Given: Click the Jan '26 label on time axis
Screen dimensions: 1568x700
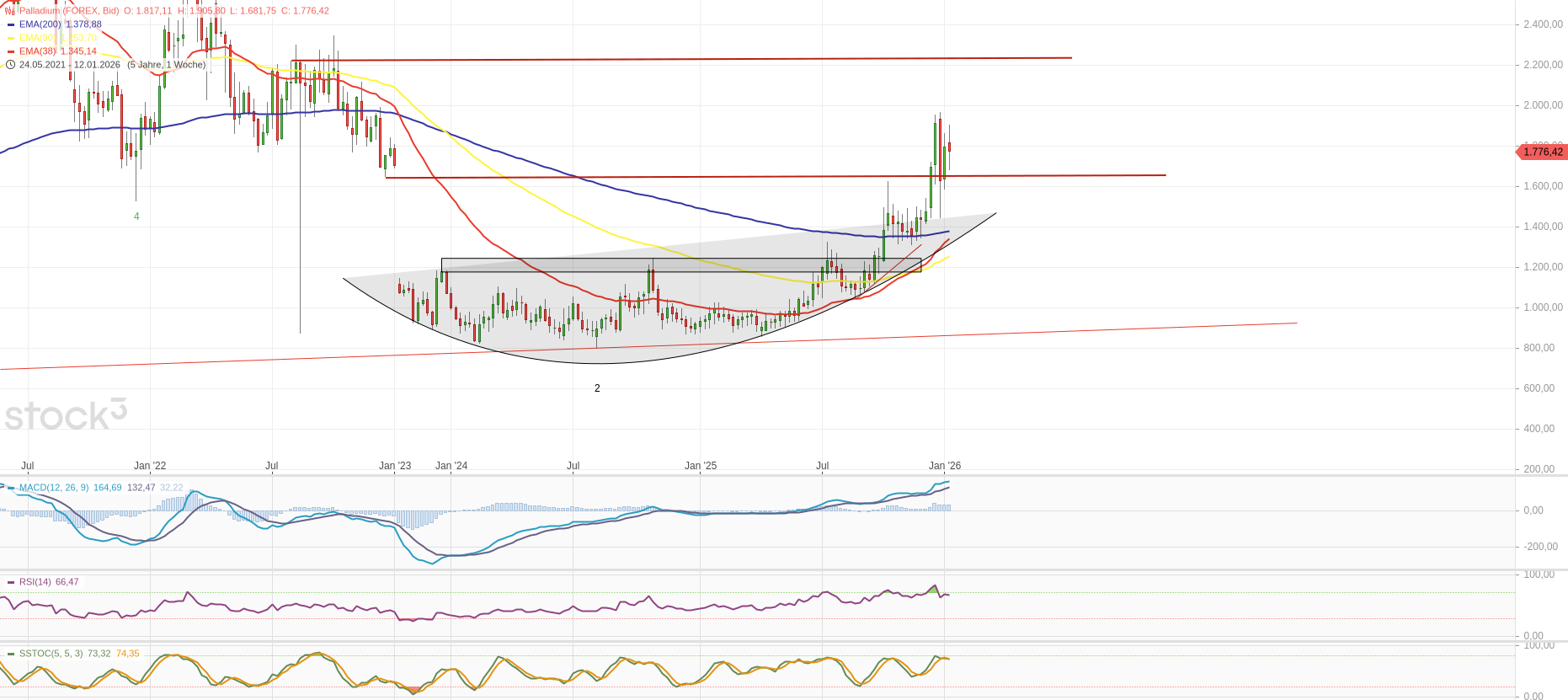Looking at the screenshot, I should coord(944,466).
